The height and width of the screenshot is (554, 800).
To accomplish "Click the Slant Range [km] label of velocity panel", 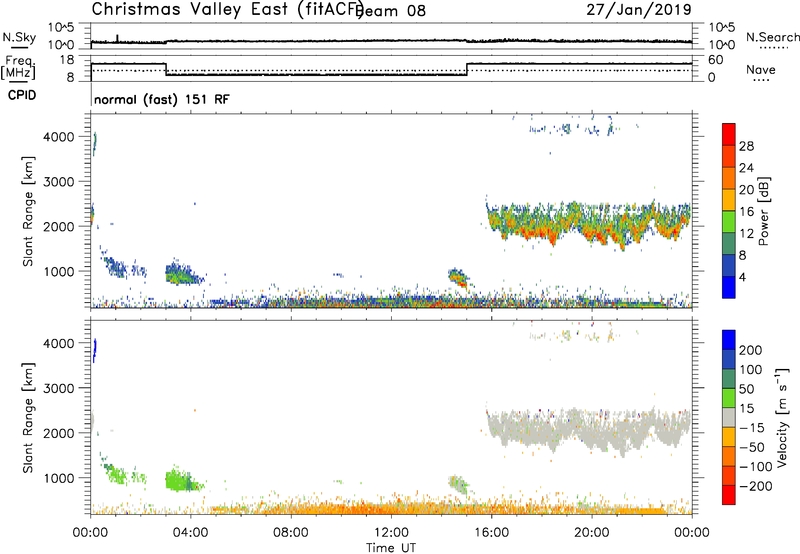I will click(x=28, y=417).
